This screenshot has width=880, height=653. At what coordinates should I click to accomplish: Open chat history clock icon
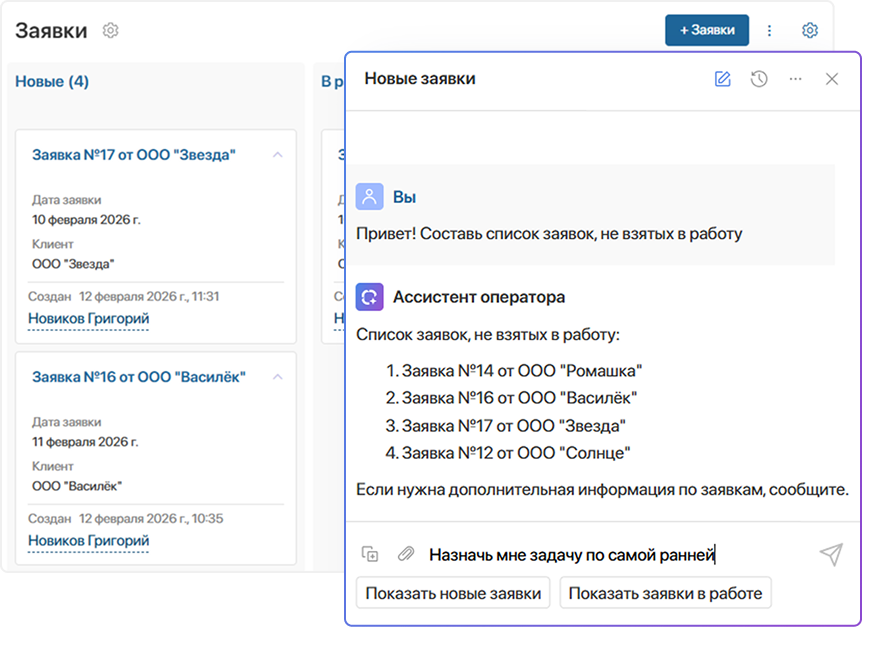tap(759, 79)
